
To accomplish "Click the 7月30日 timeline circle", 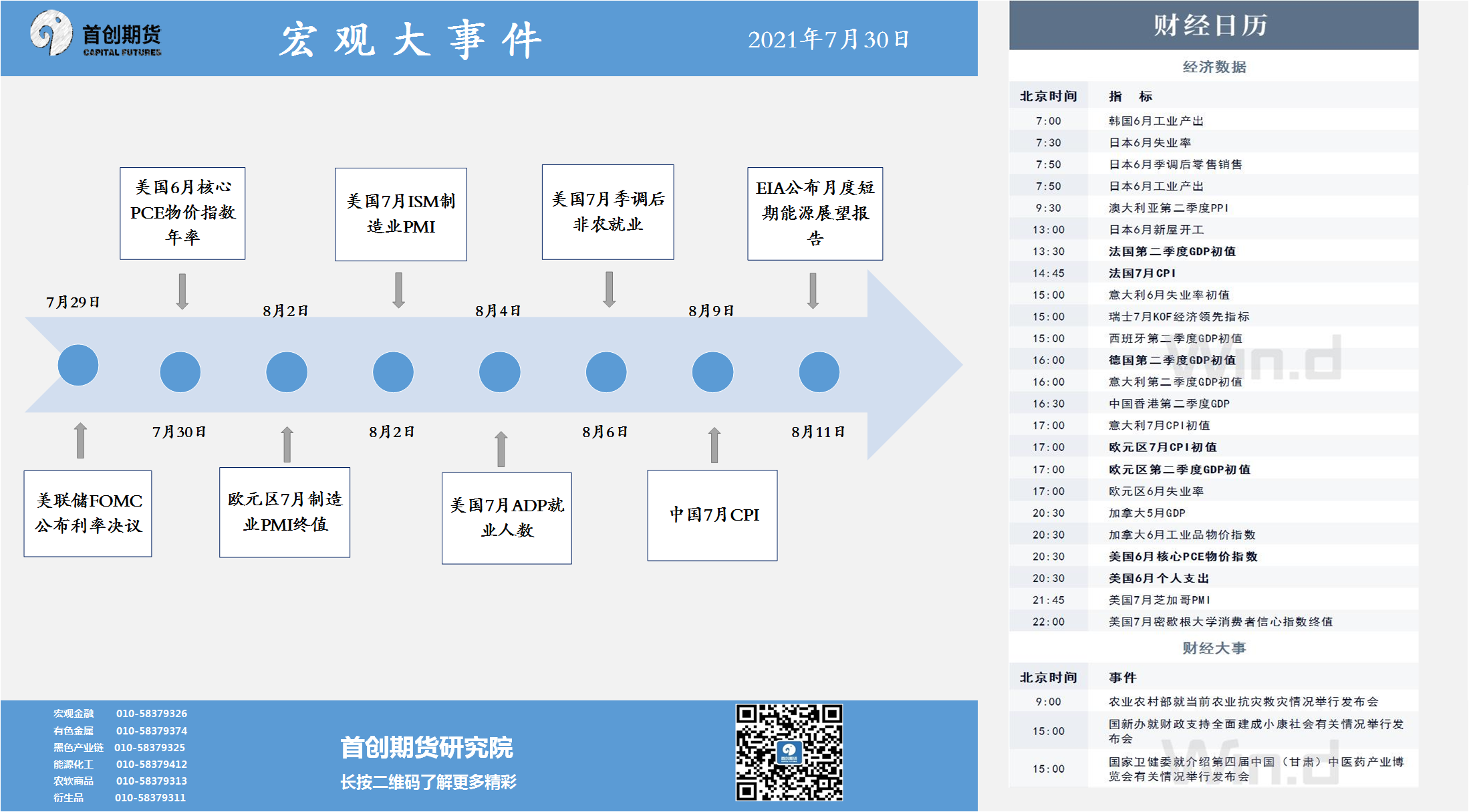I will [180, 372].
